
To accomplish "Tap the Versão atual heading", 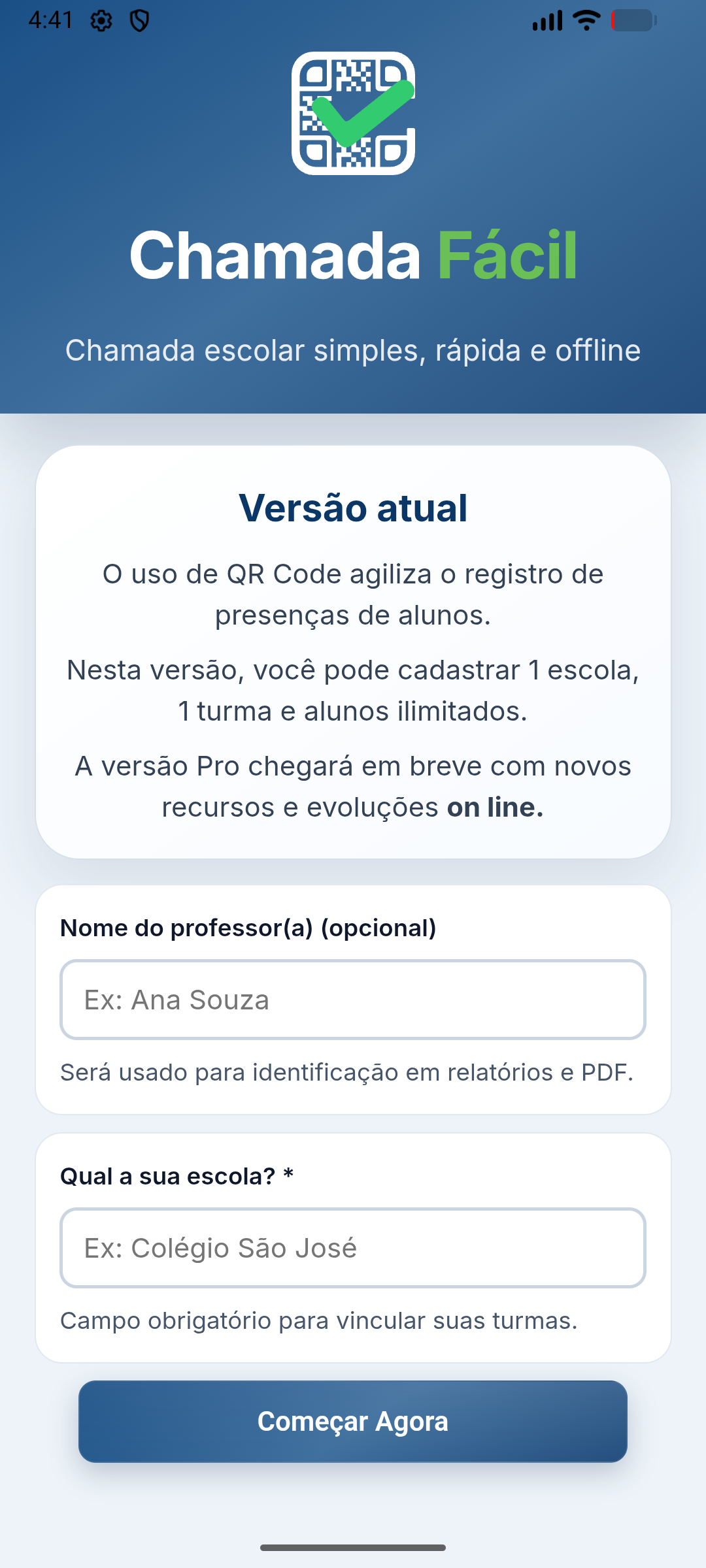I will (x=353, y=508).
